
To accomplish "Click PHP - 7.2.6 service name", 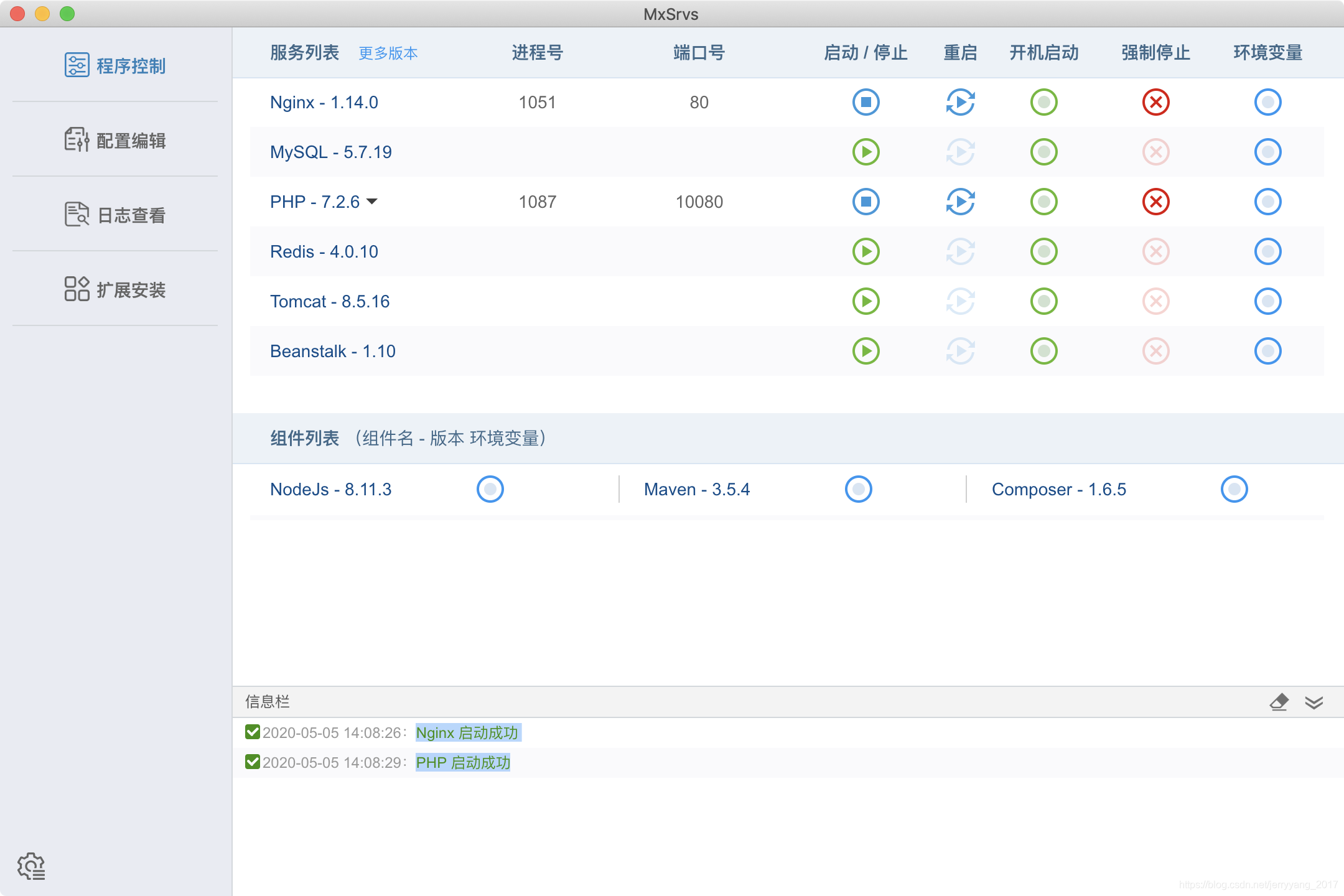I will (314, 202).
